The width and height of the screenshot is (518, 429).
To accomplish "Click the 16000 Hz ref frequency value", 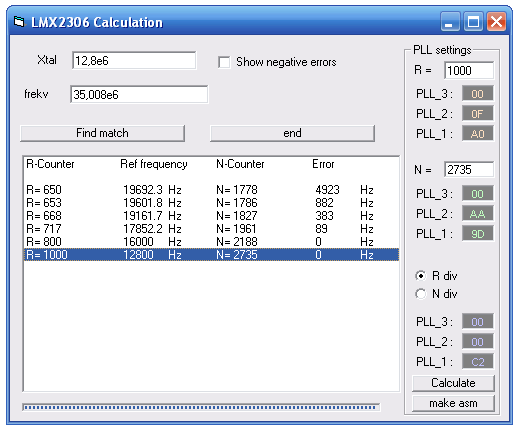I will (x=152, y=242).
